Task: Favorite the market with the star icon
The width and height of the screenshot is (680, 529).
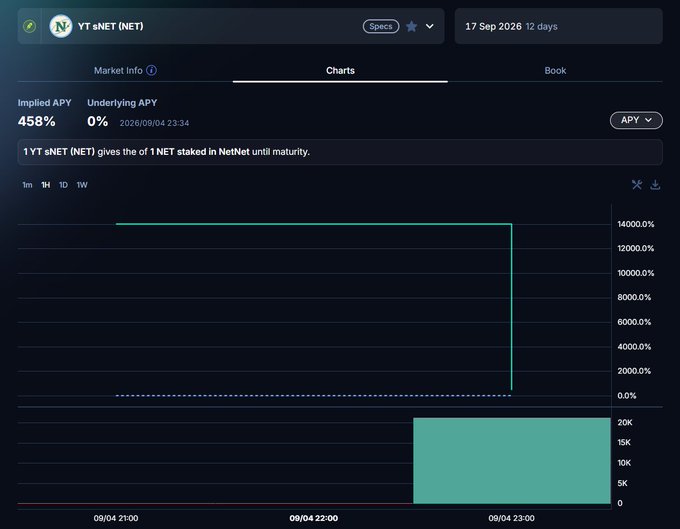Action: point(412,26)
